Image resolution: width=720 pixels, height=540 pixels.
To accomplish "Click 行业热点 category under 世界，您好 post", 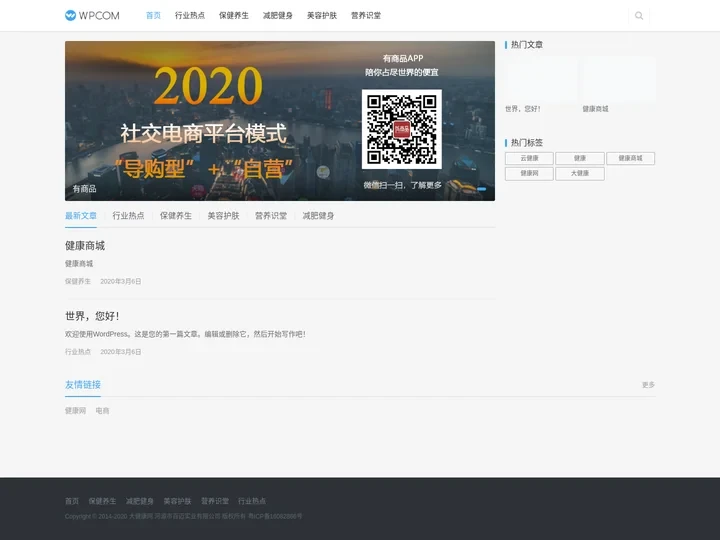I will [x=78, y=352].
